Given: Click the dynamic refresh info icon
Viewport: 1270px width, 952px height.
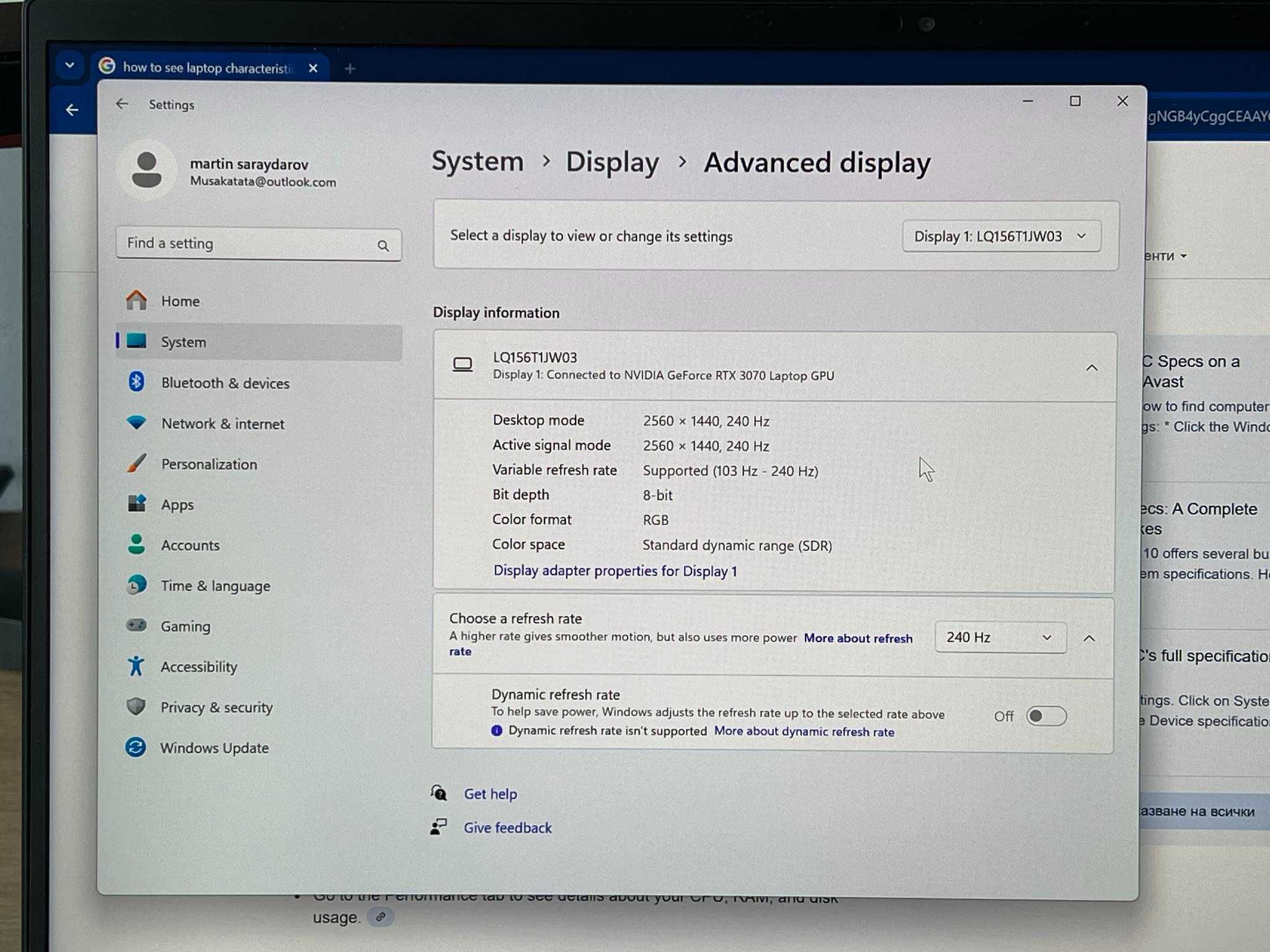Looking at the screenshot, I should [x=496, y=731].
